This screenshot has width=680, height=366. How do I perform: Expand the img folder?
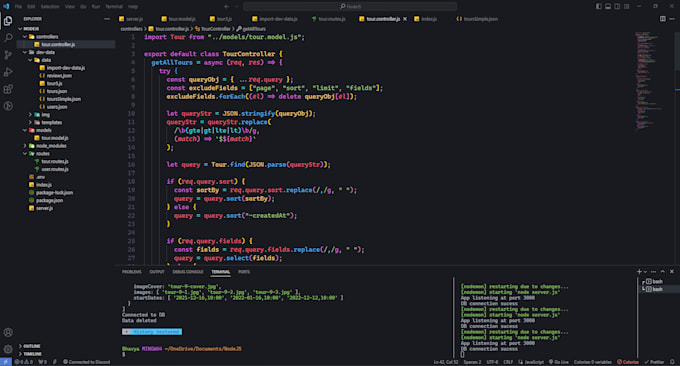pos(30,114)
